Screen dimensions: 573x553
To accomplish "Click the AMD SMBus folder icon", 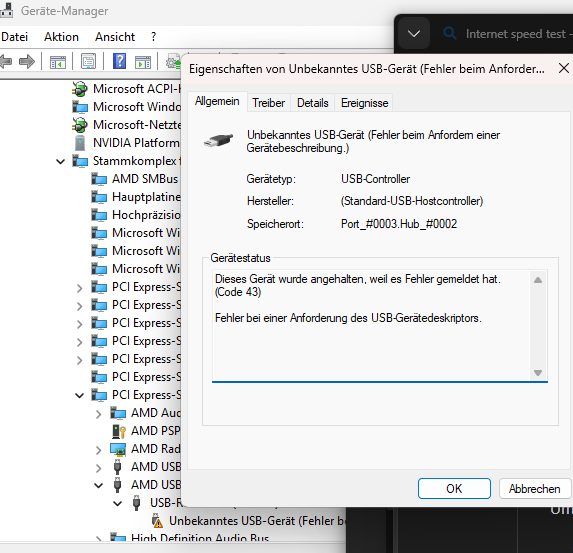I will pyautogui.click(x=99, y=179).
